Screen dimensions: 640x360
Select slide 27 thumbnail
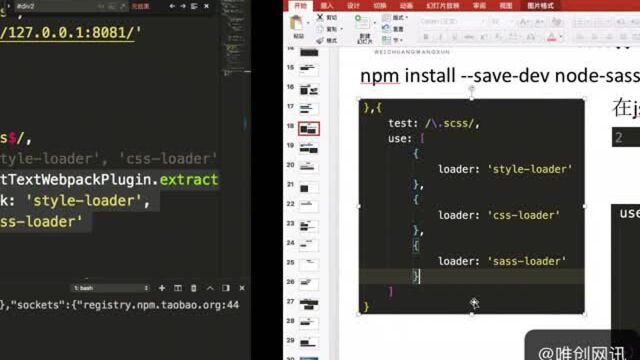pos(309,304)
